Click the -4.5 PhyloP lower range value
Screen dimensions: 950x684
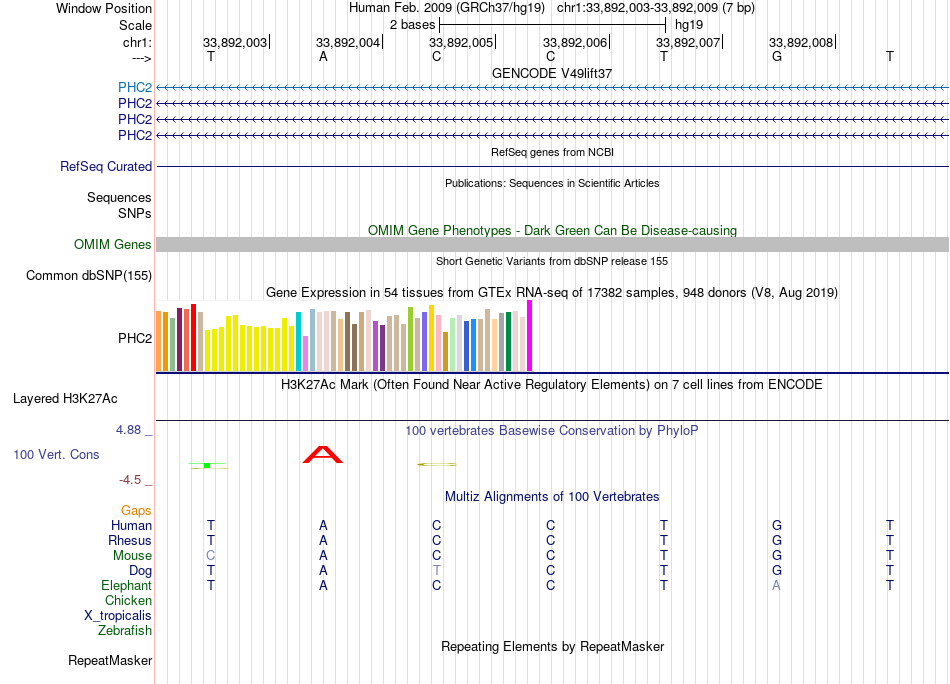click(x=130, y=480)
